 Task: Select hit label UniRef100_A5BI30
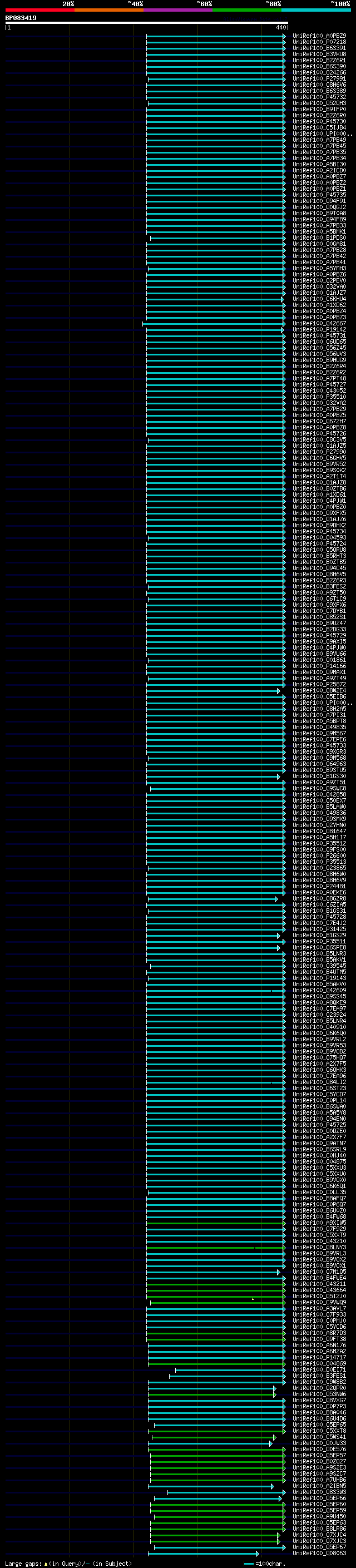pos(319,164)
